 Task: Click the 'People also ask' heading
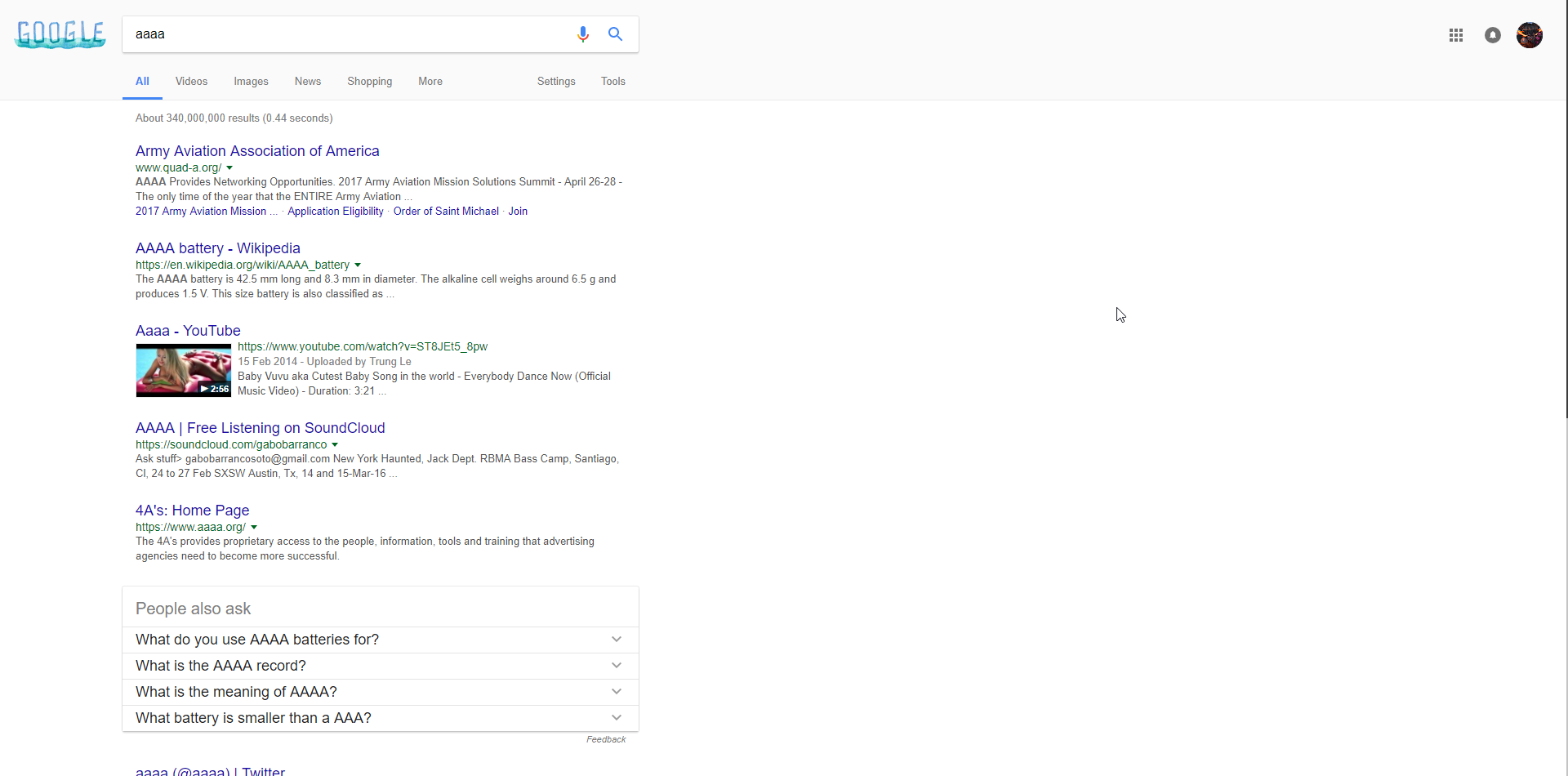[x=194, y=609]
